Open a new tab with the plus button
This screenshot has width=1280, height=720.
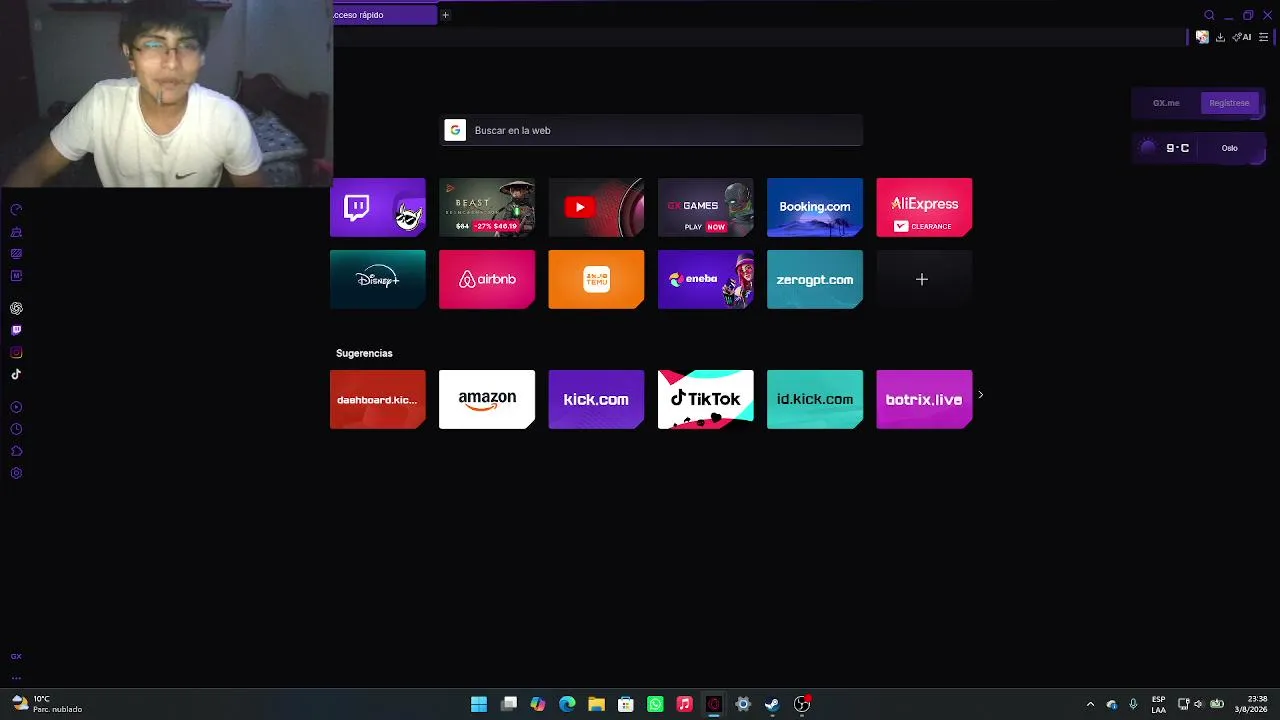point(445,15)
